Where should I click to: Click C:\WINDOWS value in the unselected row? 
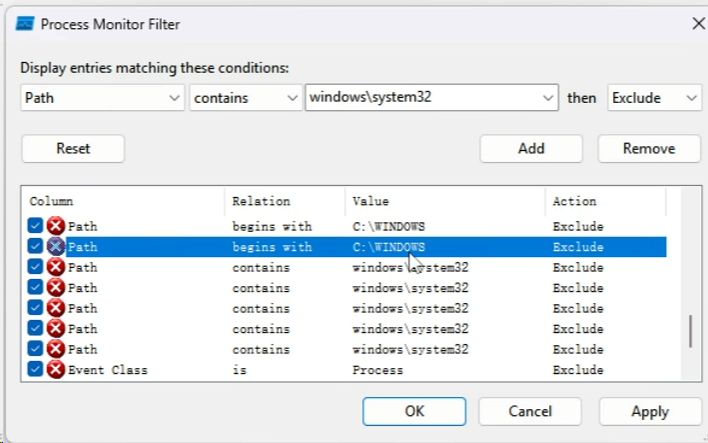(388, 226)
